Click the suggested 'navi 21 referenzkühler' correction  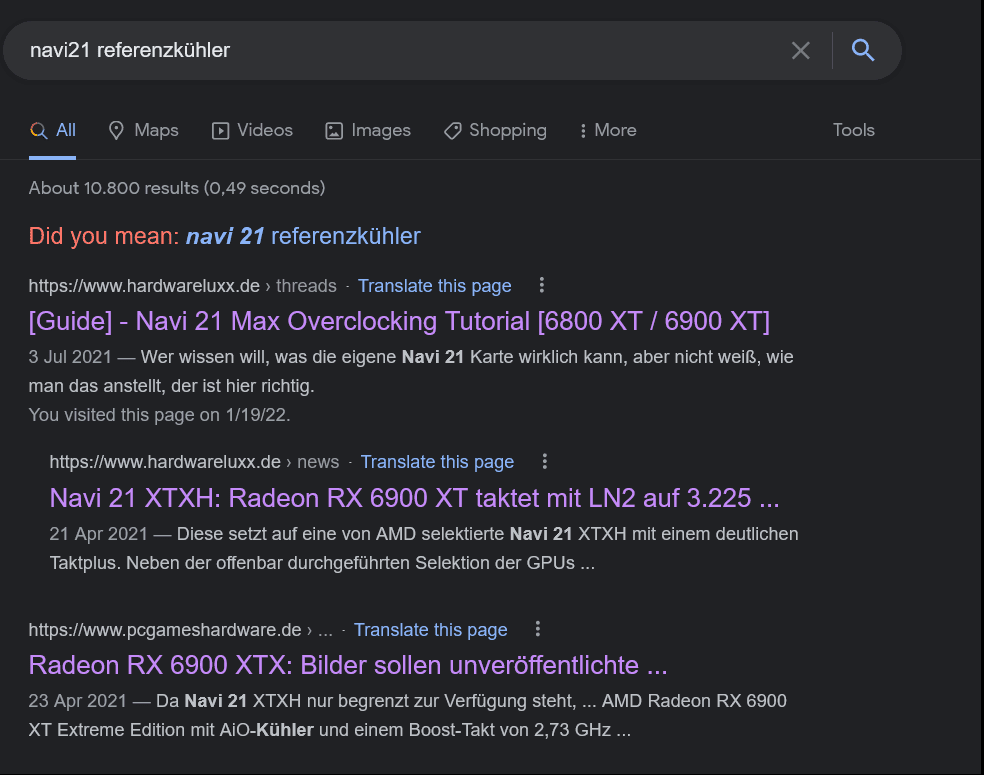pyautogui.click(x=303, y=237)
